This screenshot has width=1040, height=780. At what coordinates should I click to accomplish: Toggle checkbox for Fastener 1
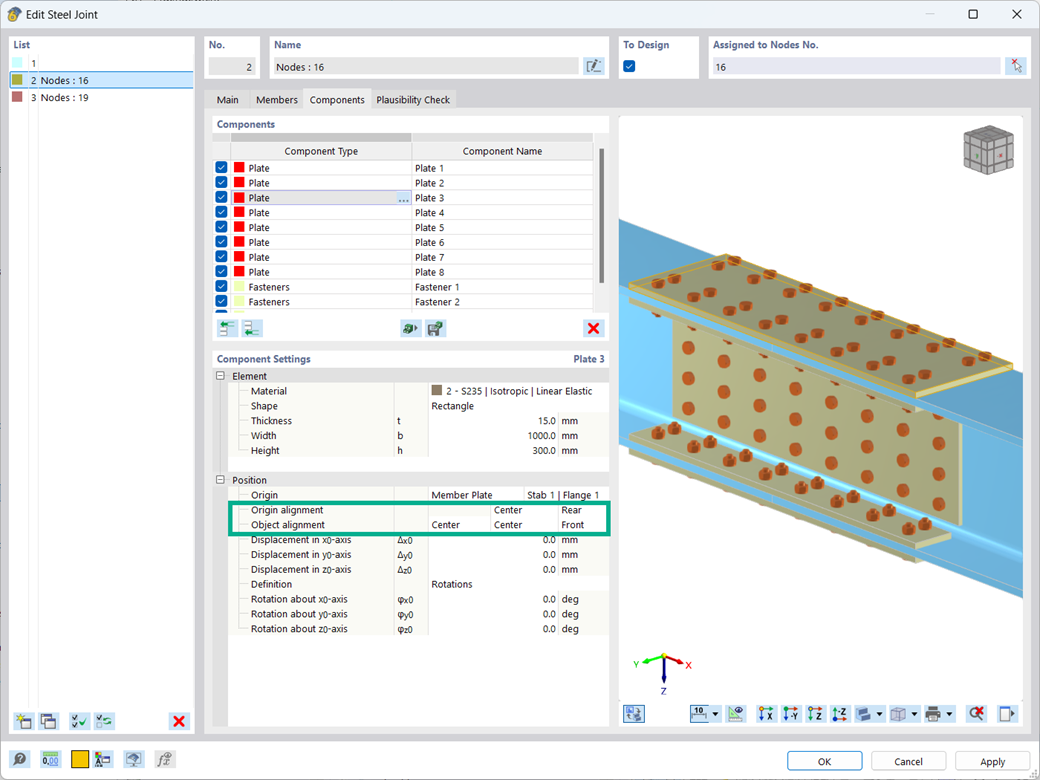click(222, 287)
